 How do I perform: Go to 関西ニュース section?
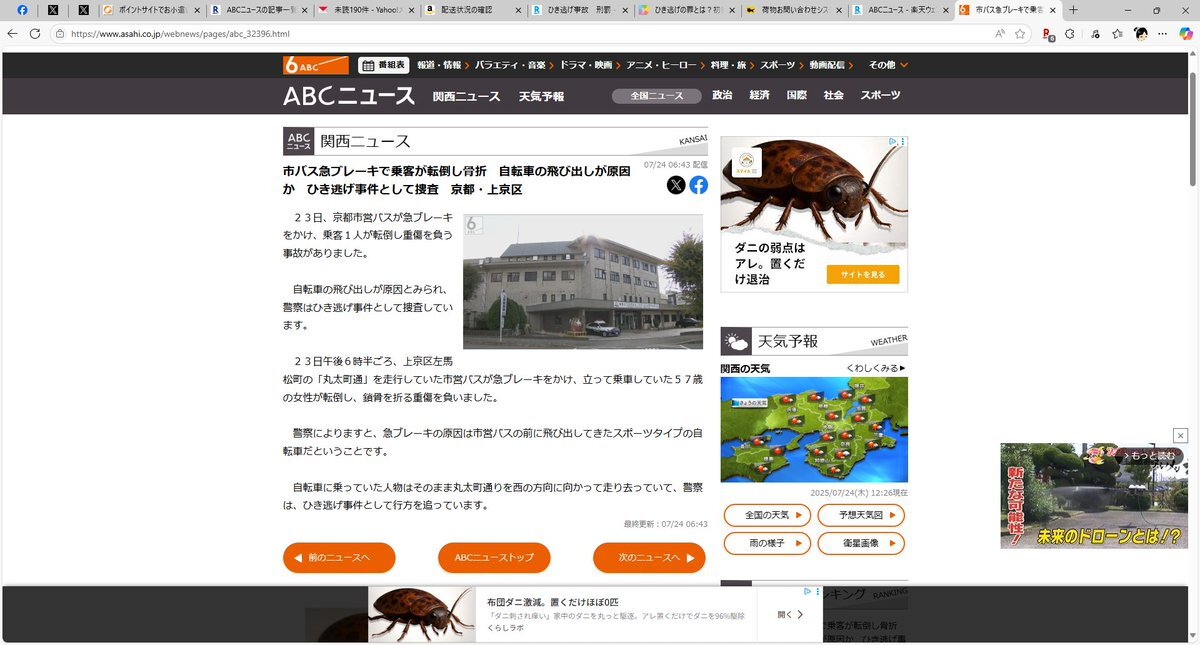coord(466,96)
